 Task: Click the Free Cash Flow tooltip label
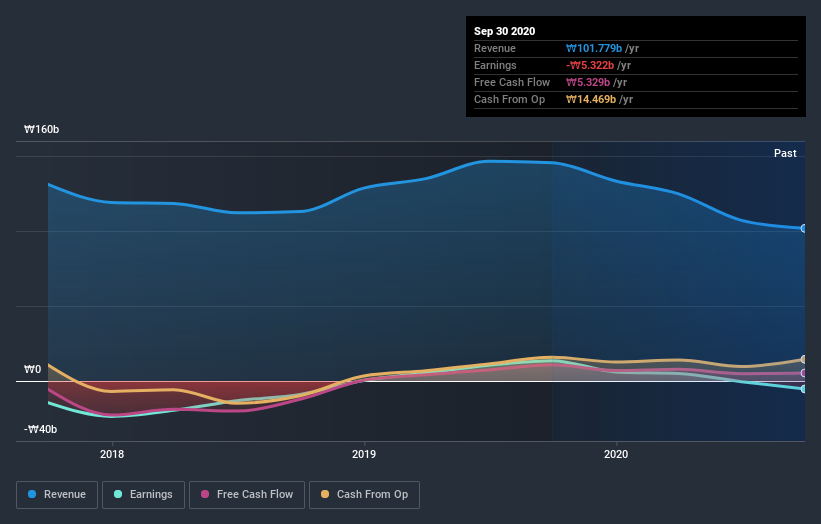click(512, 82)
